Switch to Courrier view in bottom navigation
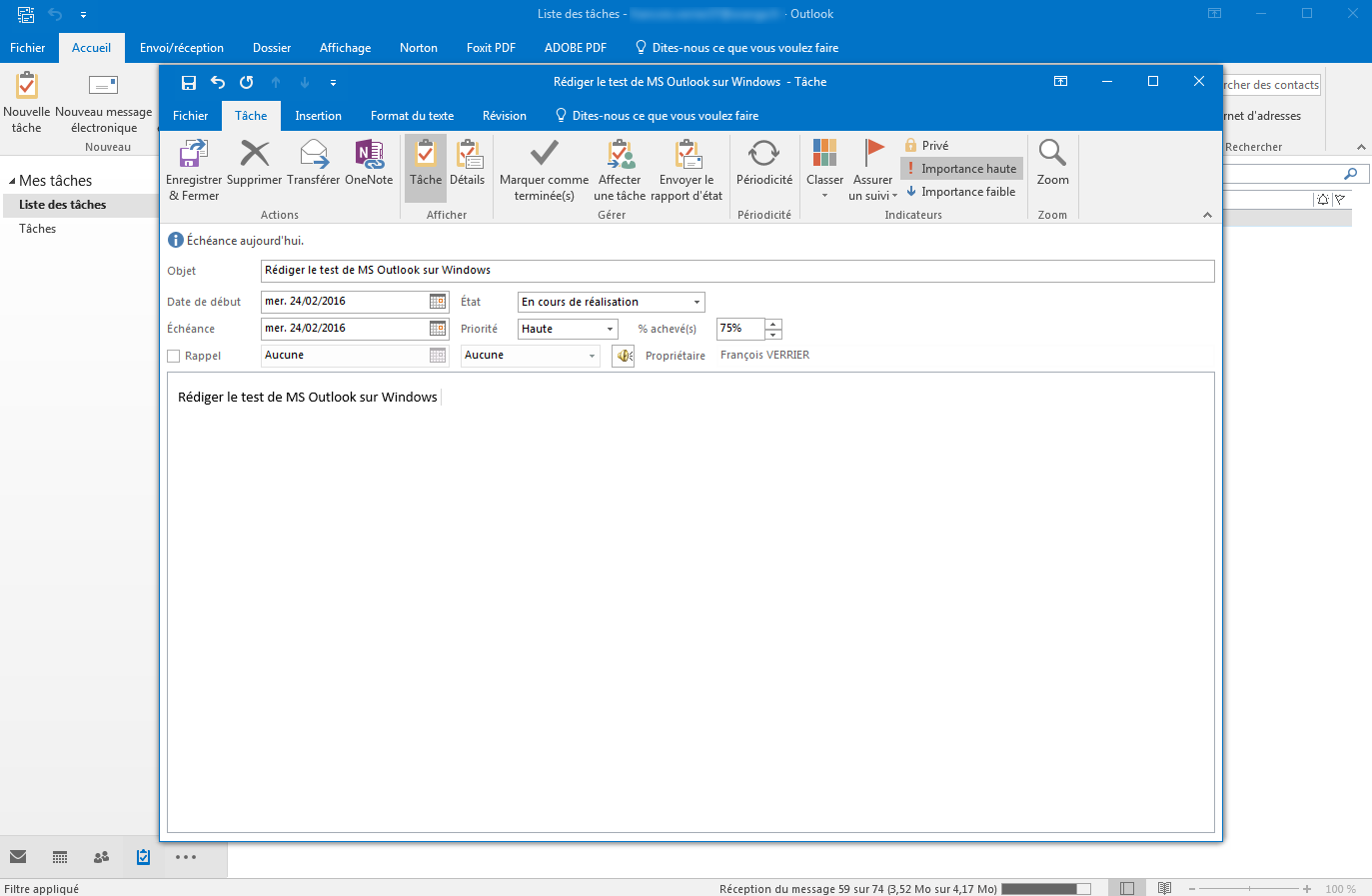Image resolution: width=1372 pixels, height=896 pixels. tap(17, 857)
